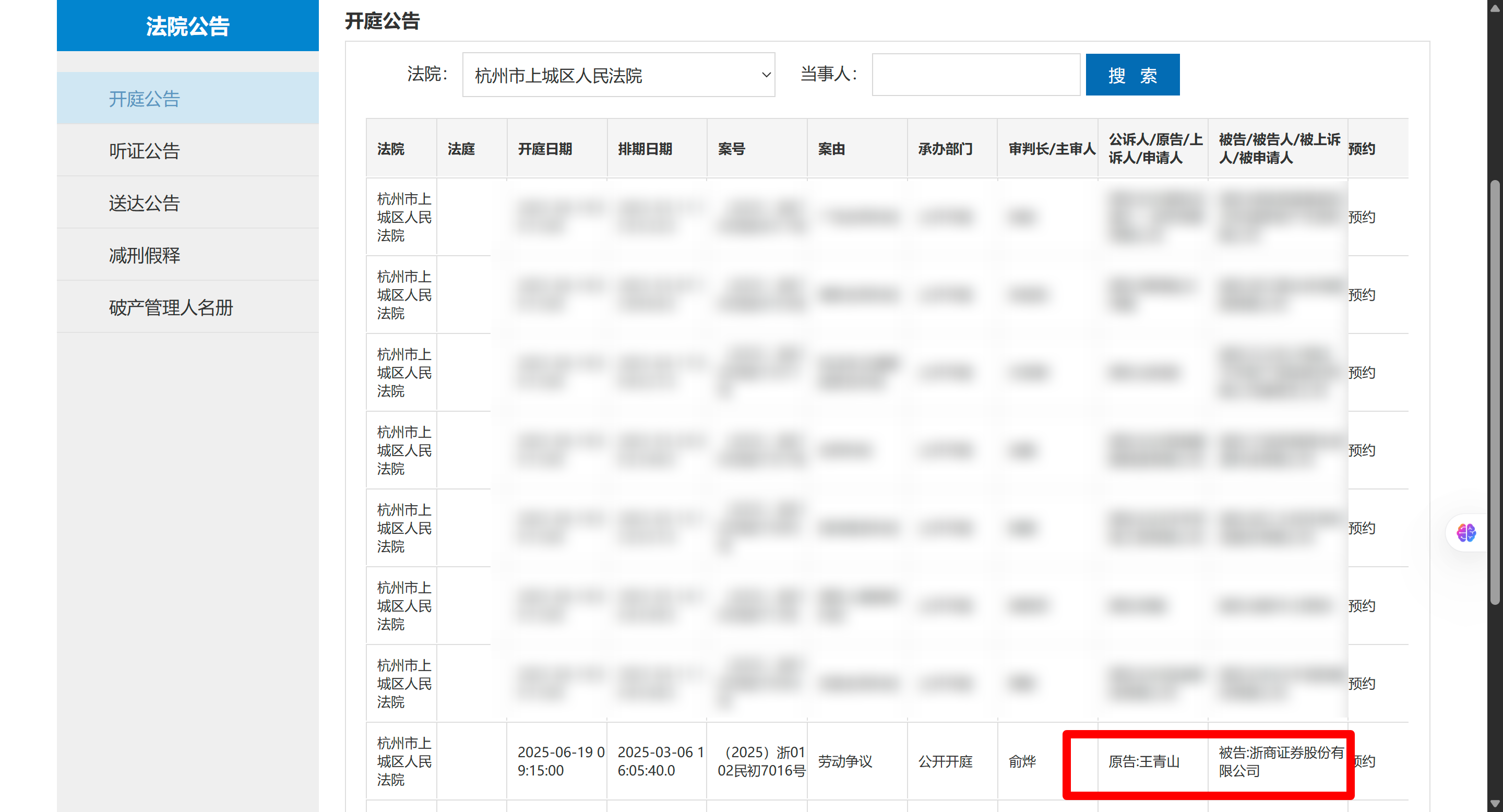1503x812 pixels.
Task: Click the 法院公告 sidebar header
Action: (187, 26)
